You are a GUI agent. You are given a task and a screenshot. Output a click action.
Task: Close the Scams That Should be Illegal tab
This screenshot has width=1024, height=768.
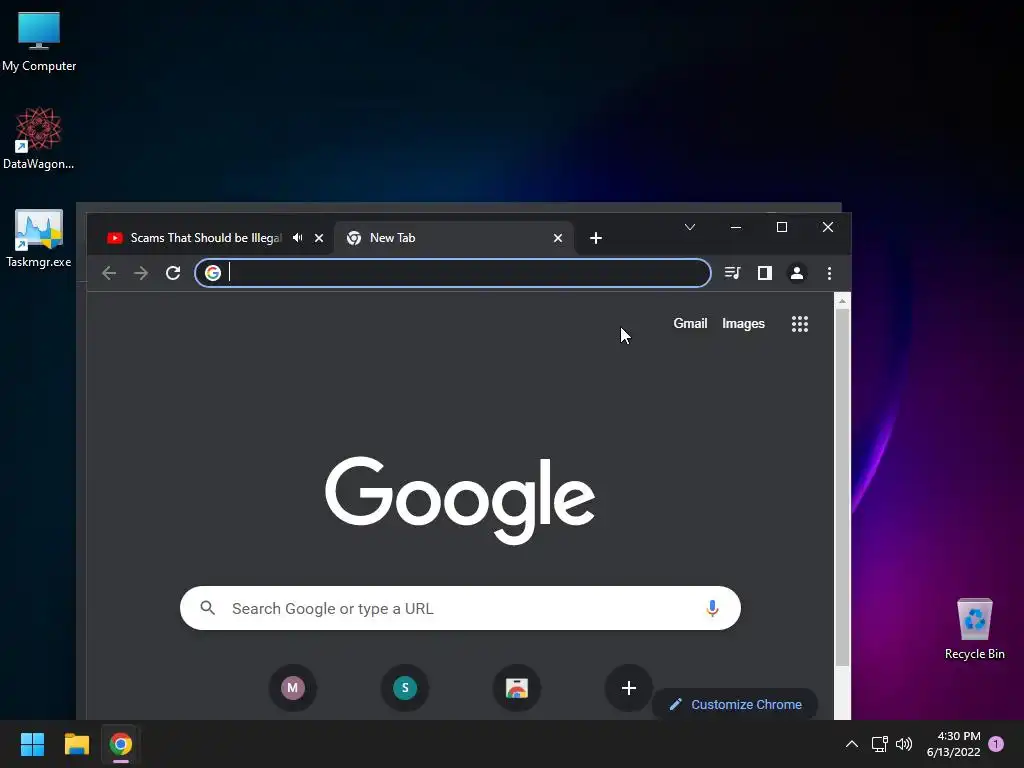point(319,238)
